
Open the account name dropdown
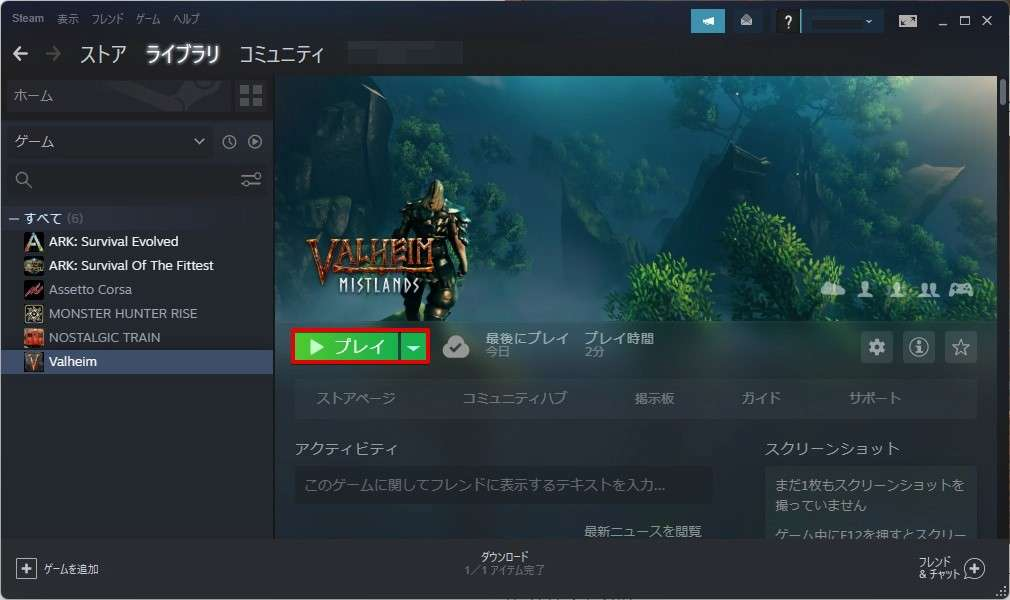(x=841, y=22)
